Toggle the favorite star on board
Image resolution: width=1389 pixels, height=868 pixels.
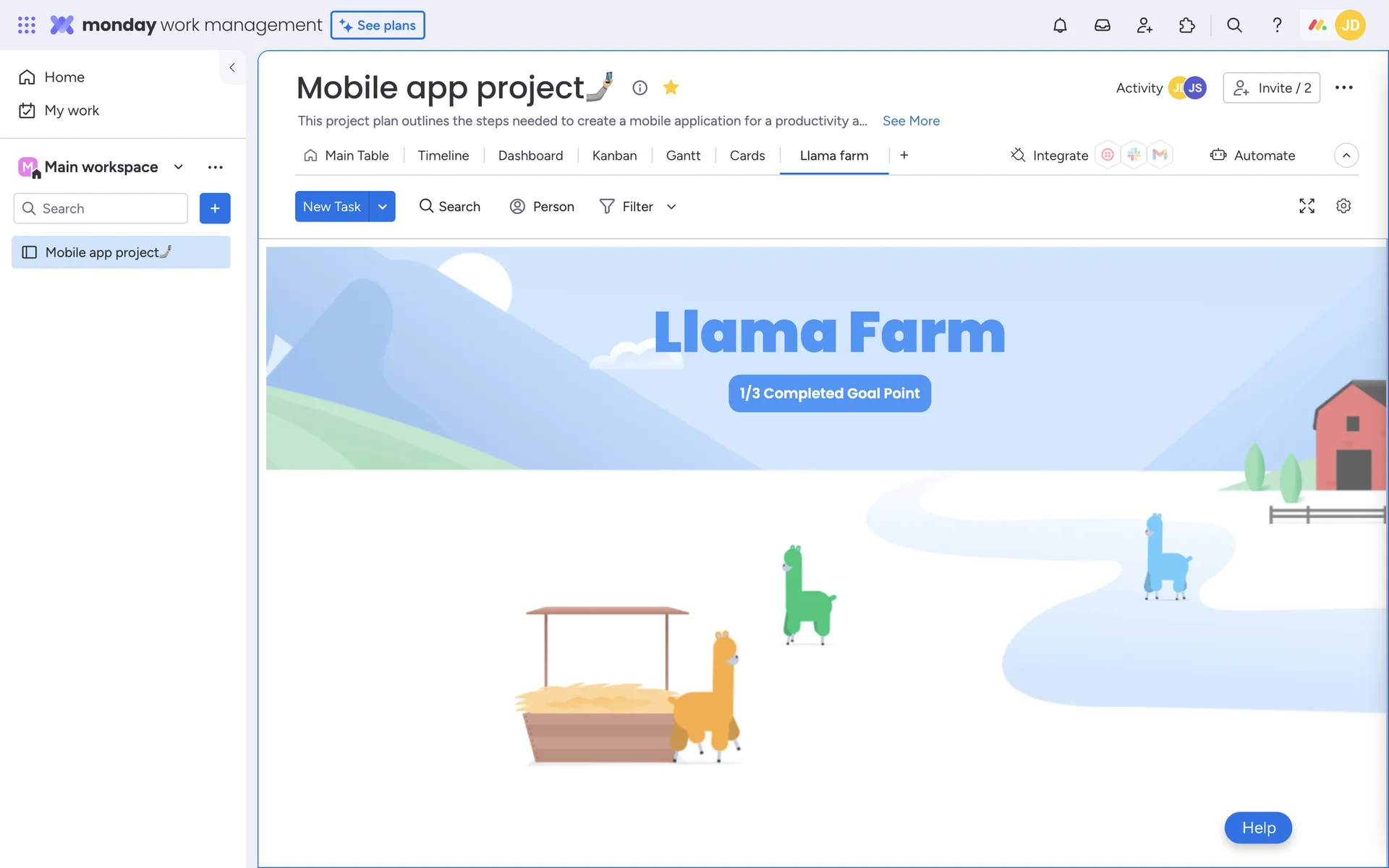tap(671, 88)
